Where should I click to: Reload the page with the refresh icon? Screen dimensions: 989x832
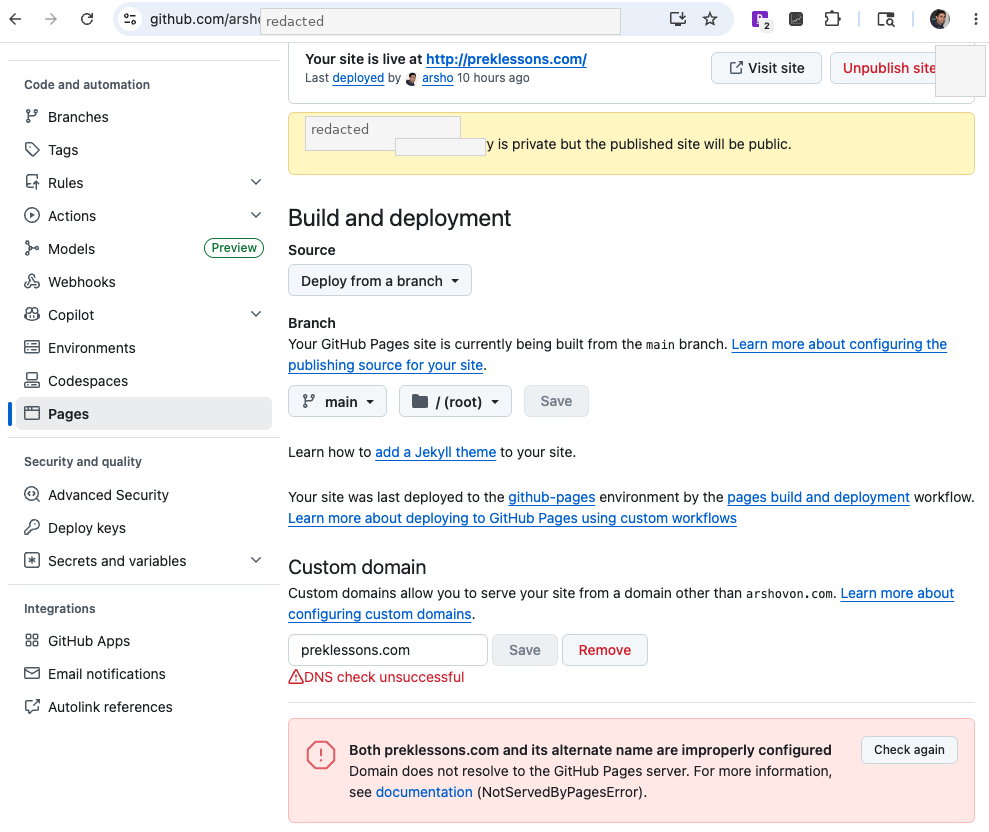[87, 19]
